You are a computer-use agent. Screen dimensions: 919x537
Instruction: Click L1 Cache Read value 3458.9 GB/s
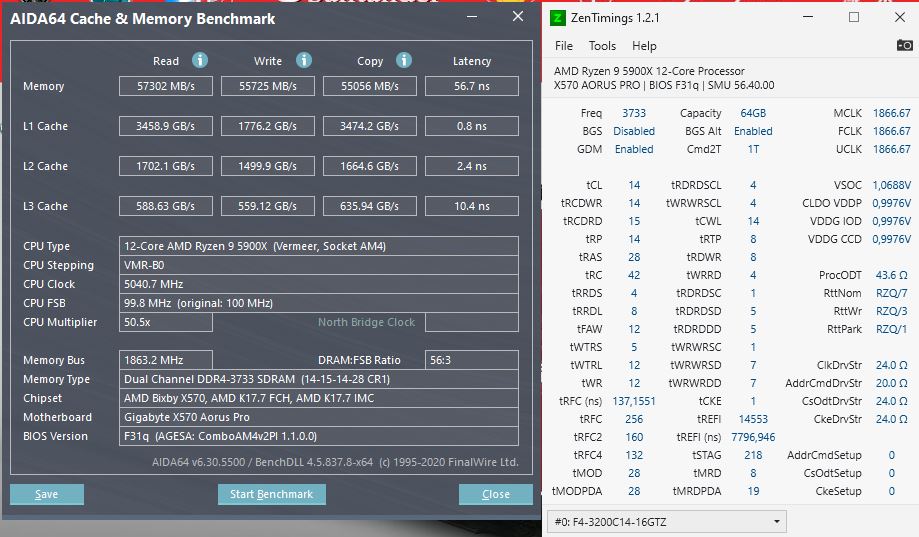point(166,126)
